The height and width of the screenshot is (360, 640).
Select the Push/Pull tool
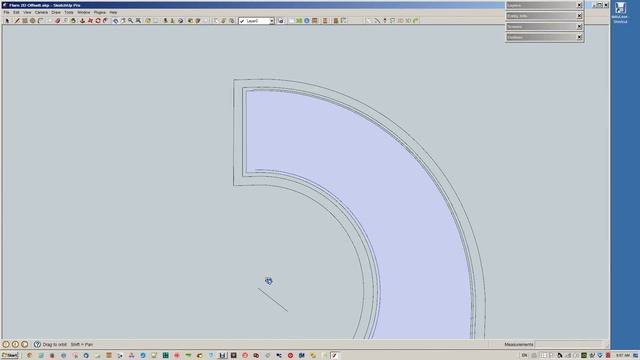click(82, 20)
